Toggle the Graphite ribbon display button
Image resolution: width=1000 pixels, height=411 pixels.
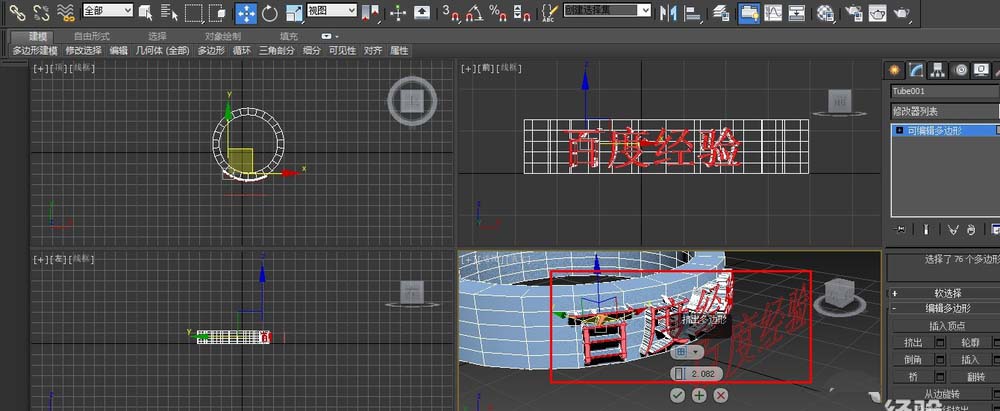tap(749, 12)
